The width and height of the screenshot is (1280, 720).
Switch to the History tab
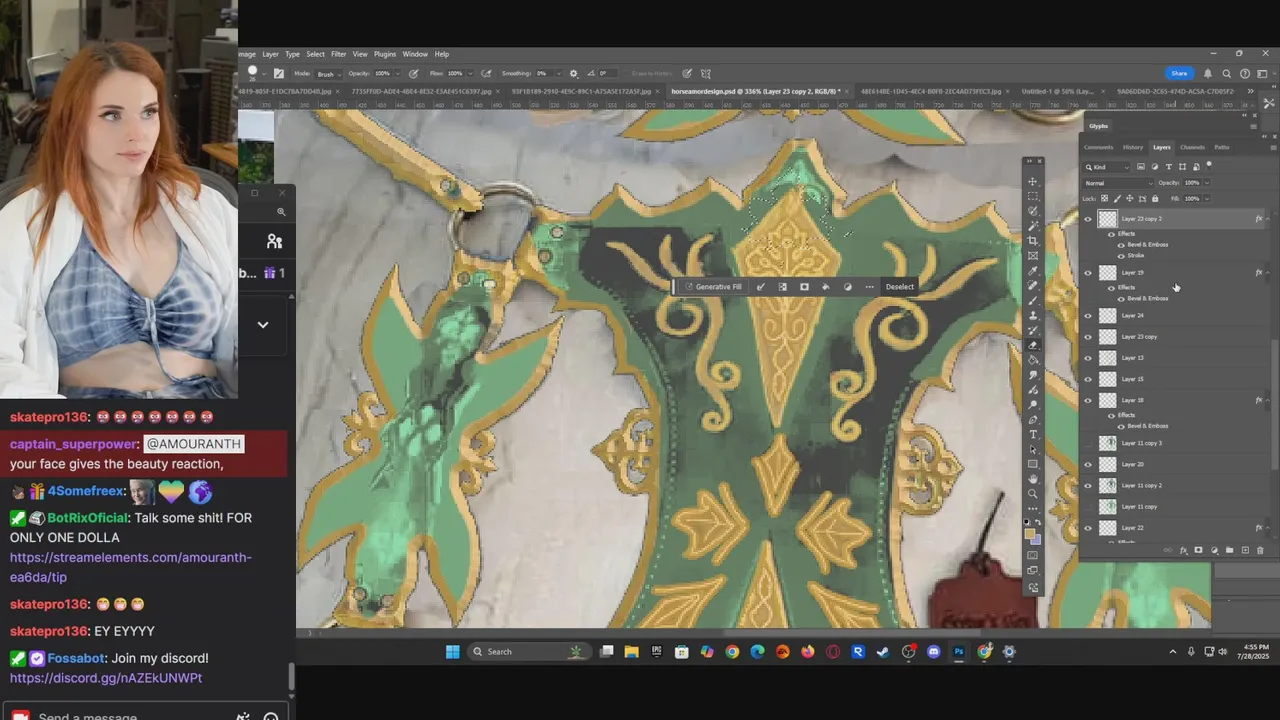pos(1133,147)
